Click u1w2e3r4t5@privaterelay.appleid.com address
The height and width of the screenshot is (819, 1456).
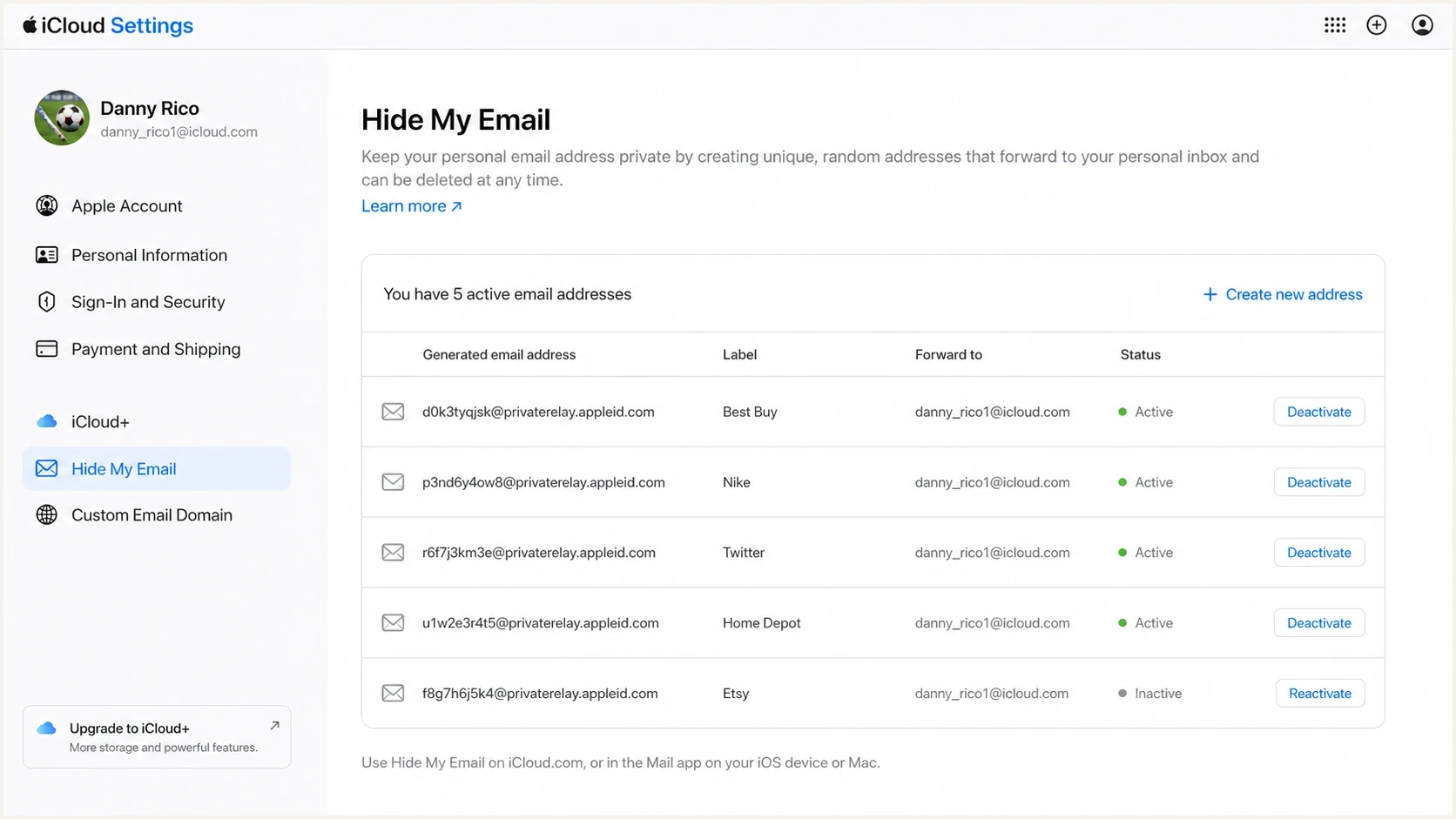click(541, 623)
